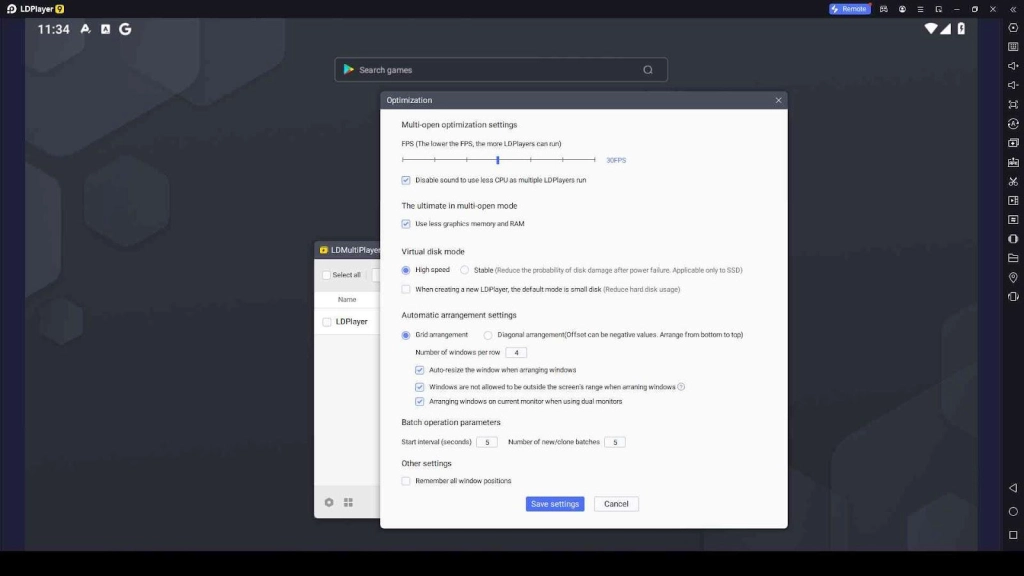Open multi-instance add window icon
Image resolution: width=1024 pixels, height=576 pixels.
(1013, 142)
